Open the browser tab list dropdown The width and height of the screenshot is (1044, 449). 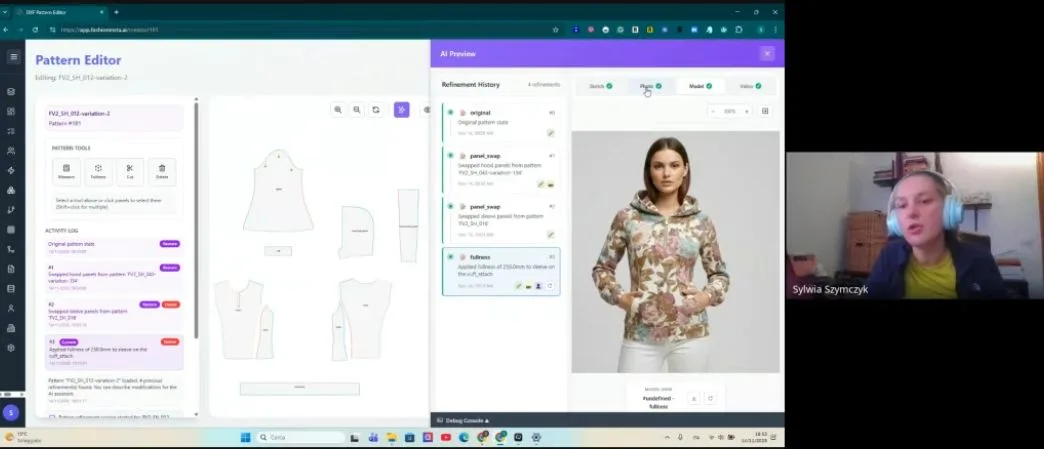click(5, 12)
